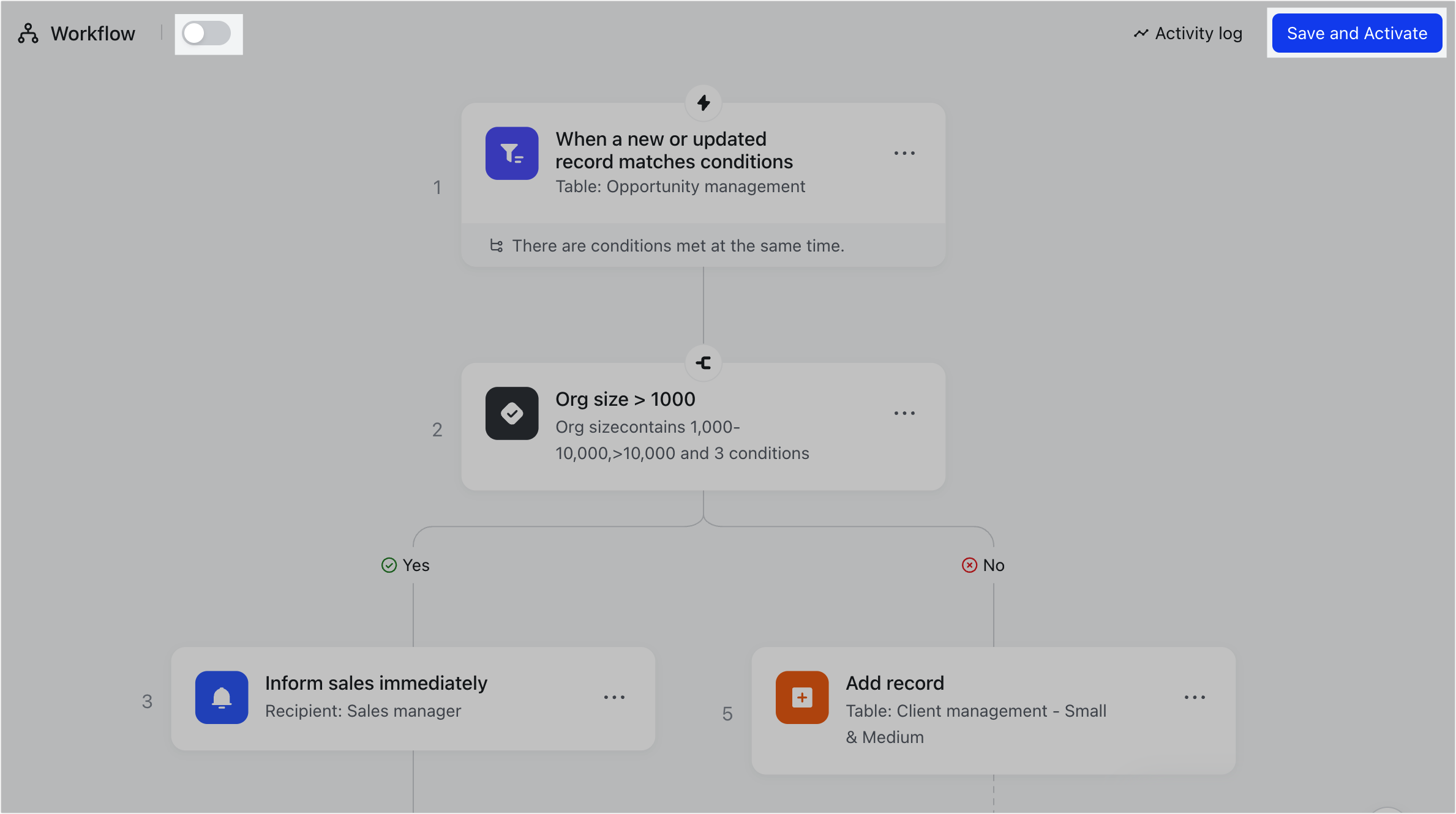The height and width of the screenshot is (814, 1456).
Task: Click the dark tag icon on the Org size node
Action: point(512,413)
